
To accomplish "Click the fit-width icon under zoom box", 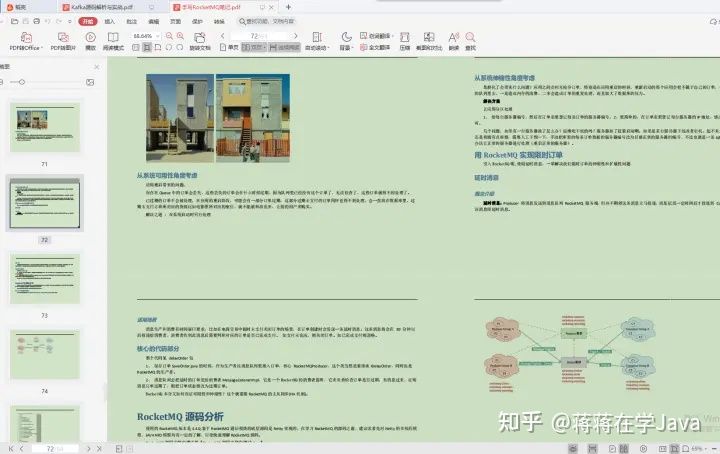I will pyautogui.click(x=158, y=47).
